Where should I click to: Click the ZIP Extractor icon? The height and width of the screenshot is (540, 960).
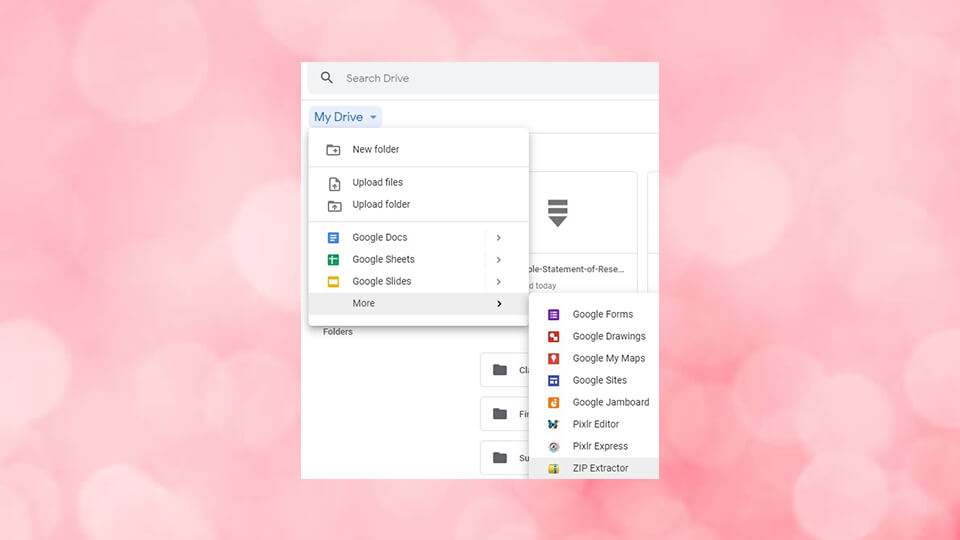coord(553,469)
